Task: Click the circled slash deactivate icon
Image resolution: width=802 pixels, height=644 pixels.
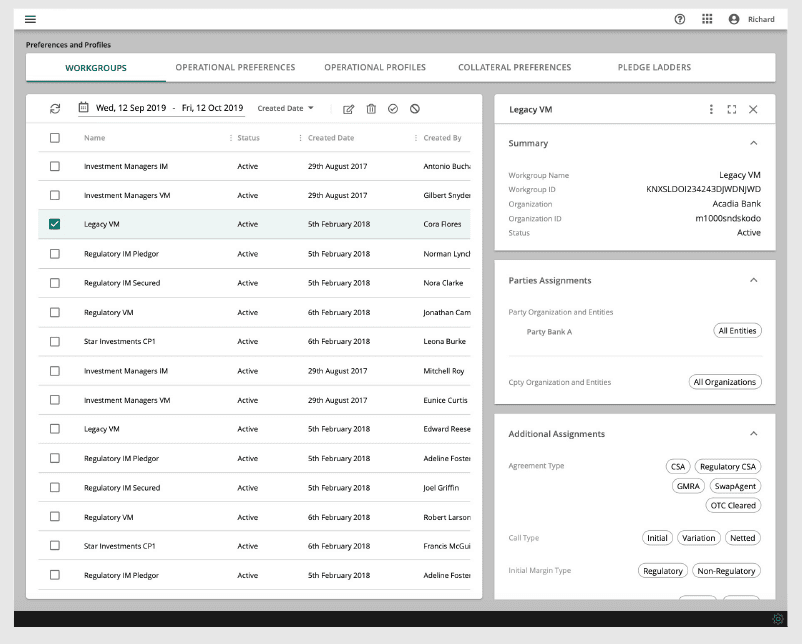Action: (x=415, y=109)
